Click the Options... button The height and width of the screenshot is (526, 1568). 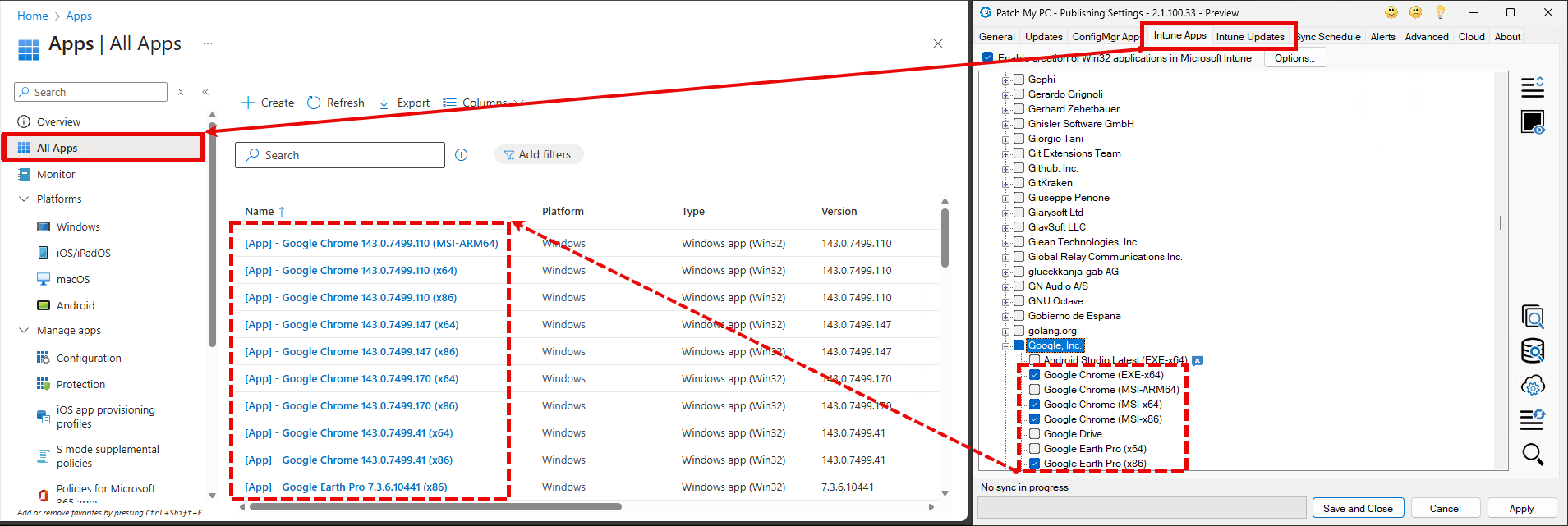pos(1294,57)
